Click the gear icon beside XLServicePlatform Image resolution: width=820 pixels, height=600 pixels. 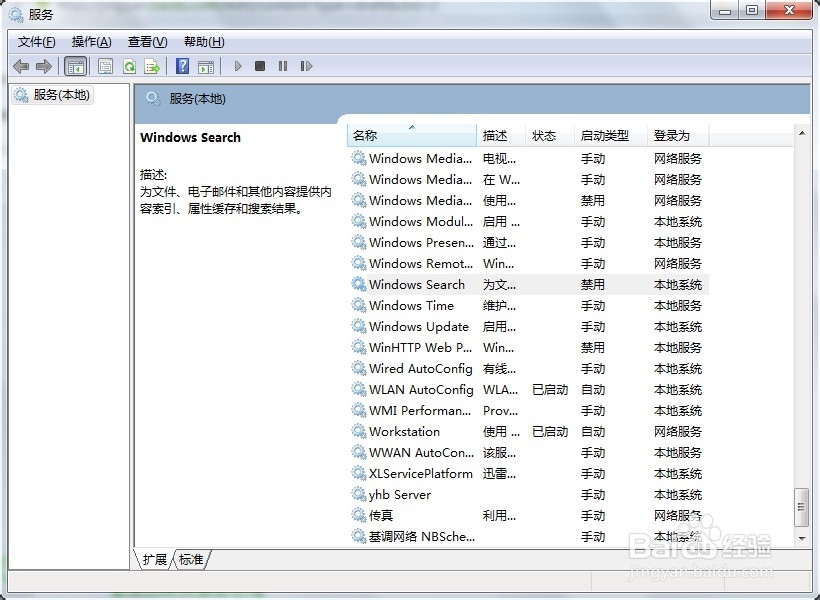pyautogui.click(x=358, y=473)
